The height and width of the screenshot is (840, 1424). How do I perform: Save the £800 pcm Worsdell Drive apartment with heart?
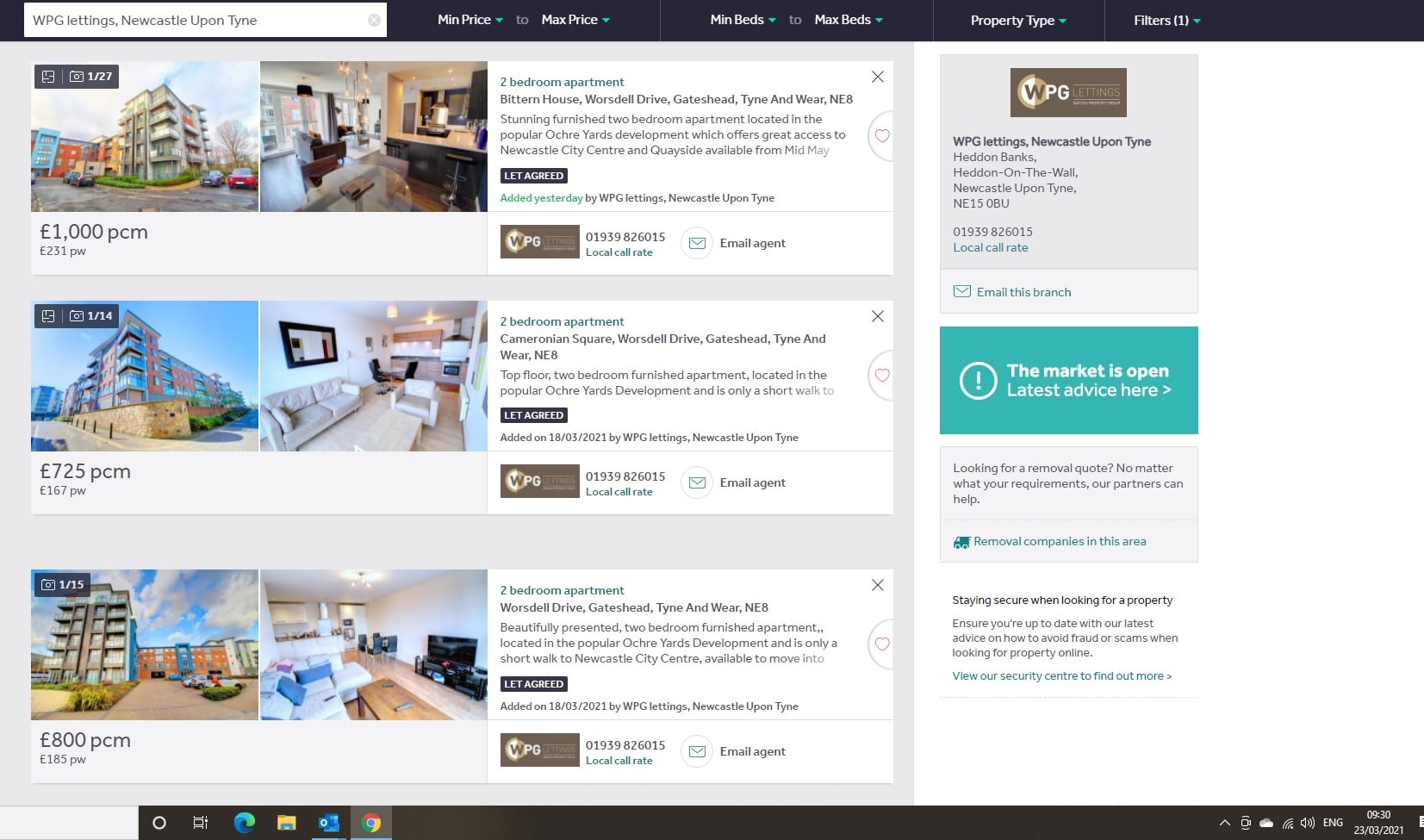point(882,644)
